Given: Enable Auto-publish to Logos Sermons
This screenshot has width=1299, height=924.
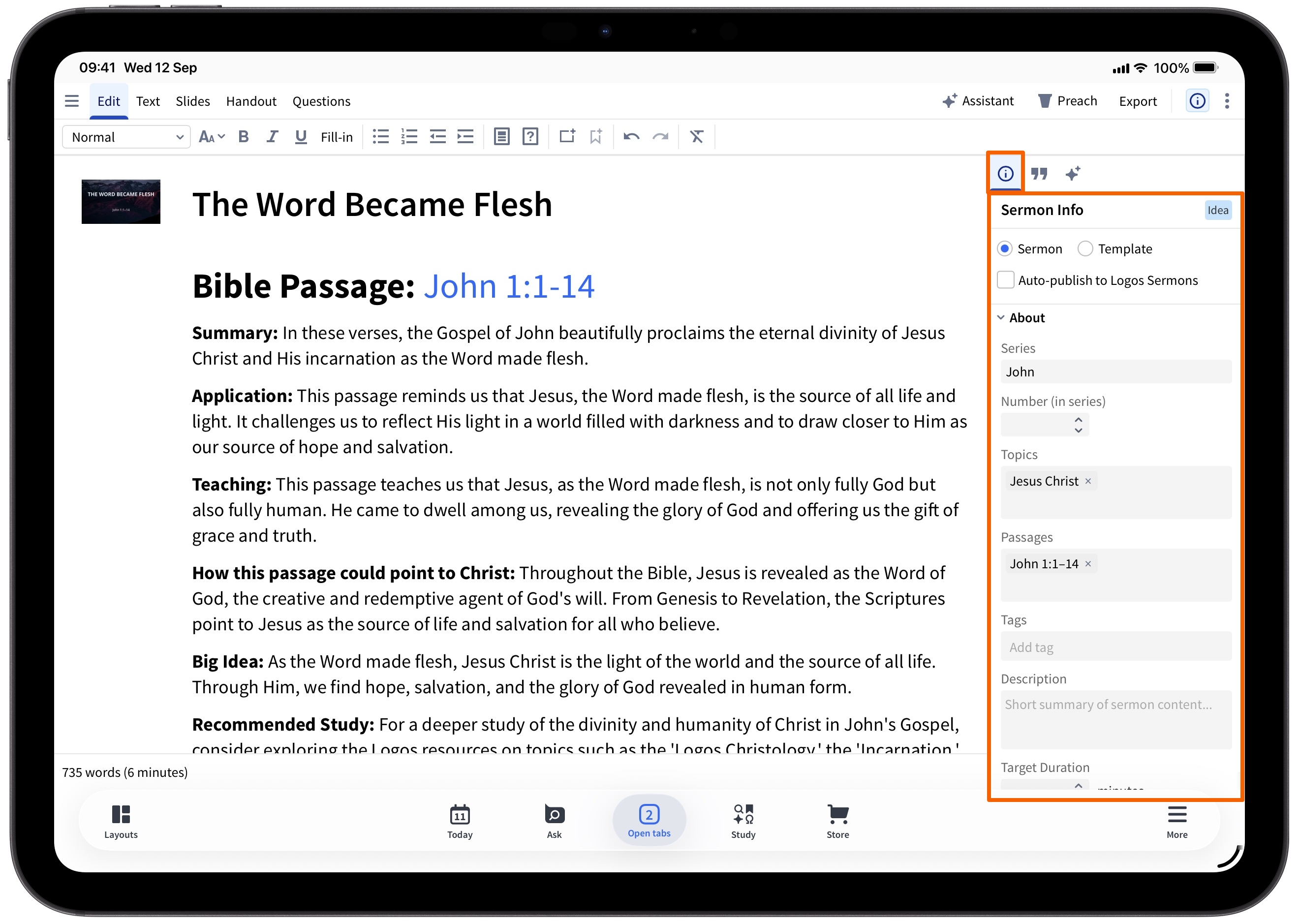Looking at the screenshot, I should [x=1005, y=280].
